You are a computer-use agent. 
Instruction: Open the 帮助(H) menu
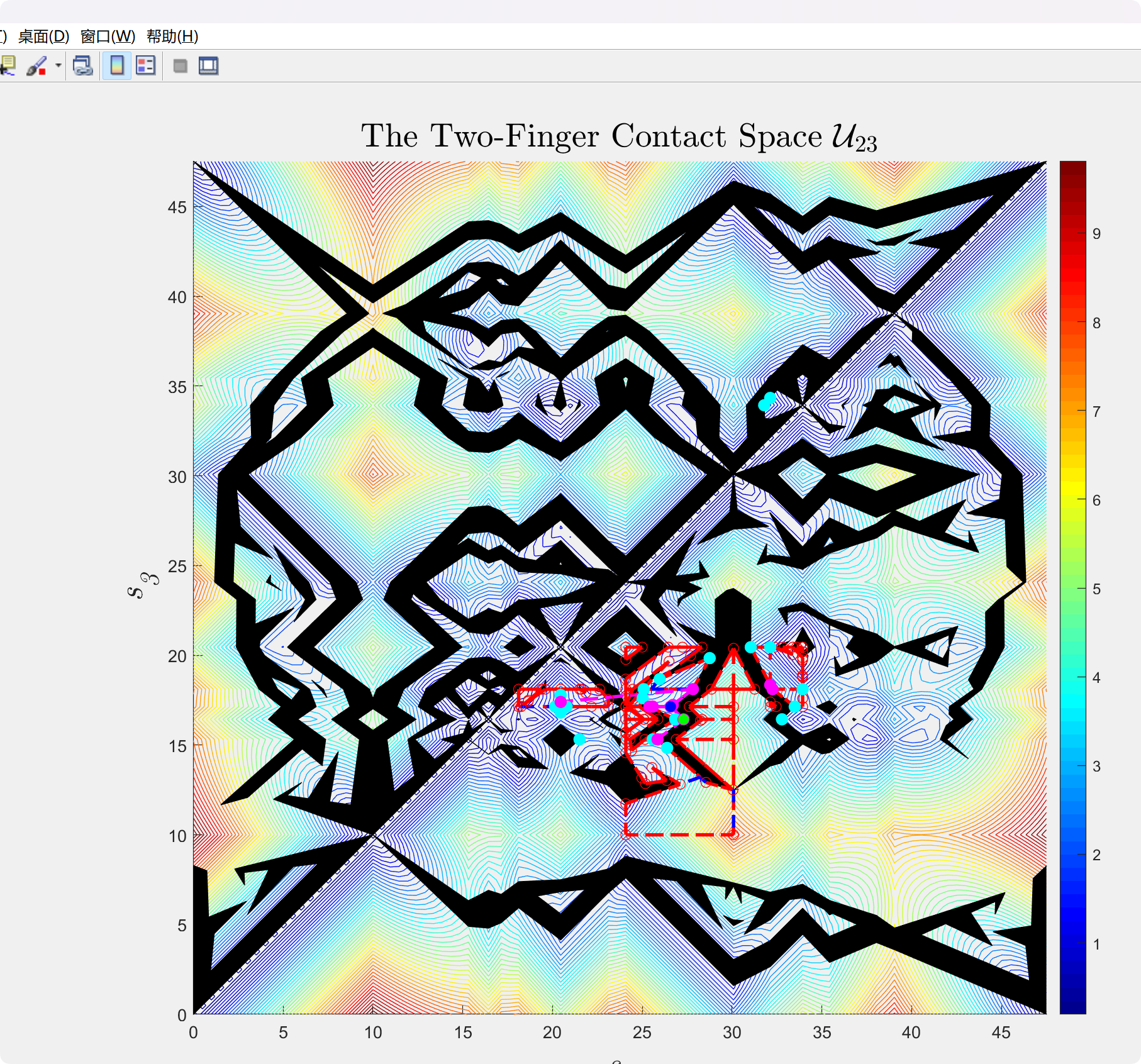point(172,36)
